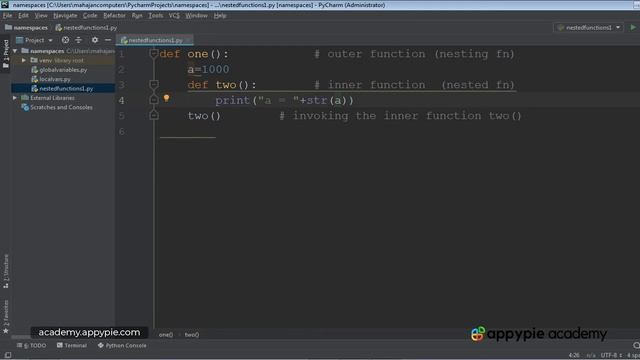
Task: Open the Project view dropdown
Action: coord(35,40)
